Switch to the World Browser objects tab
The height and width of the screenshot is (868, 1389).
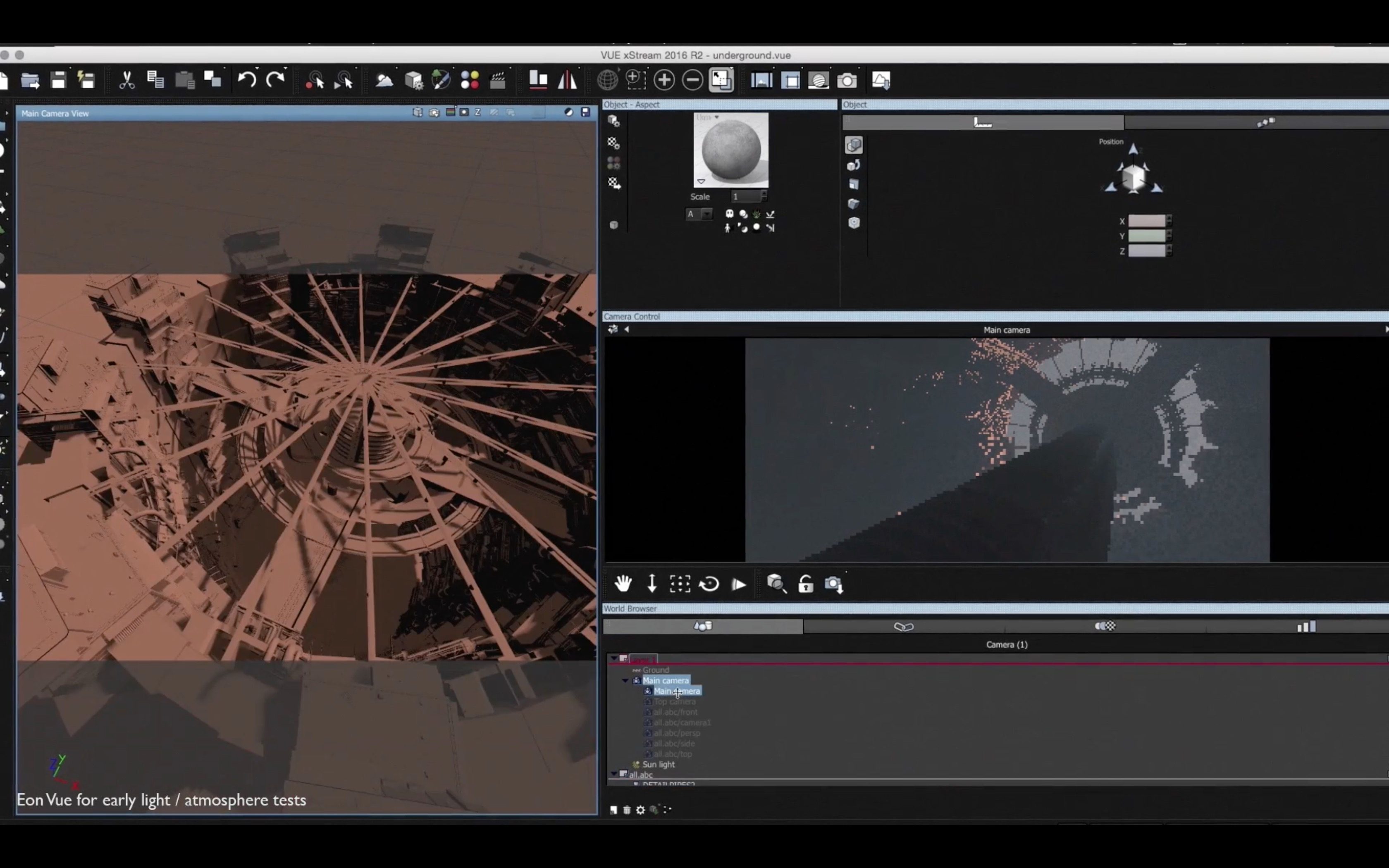tap(703, 626)
